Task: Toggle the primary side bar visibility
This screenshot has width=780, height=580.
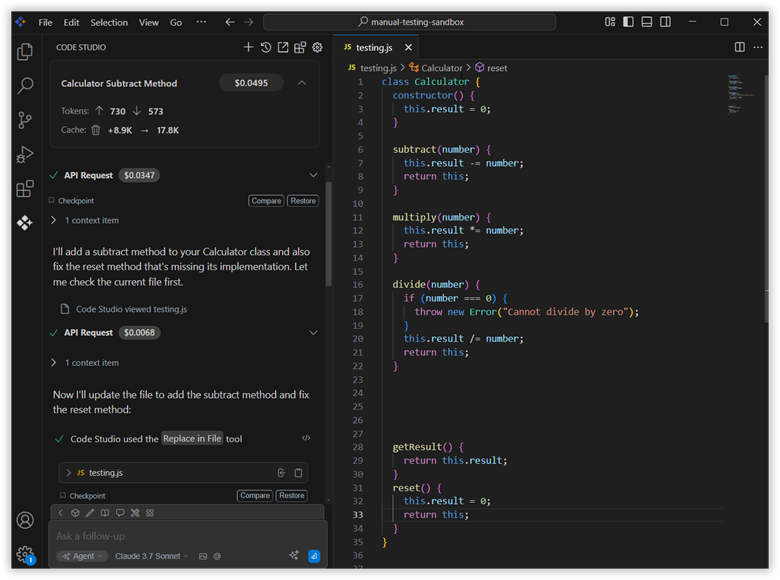Action: (628, 22)
